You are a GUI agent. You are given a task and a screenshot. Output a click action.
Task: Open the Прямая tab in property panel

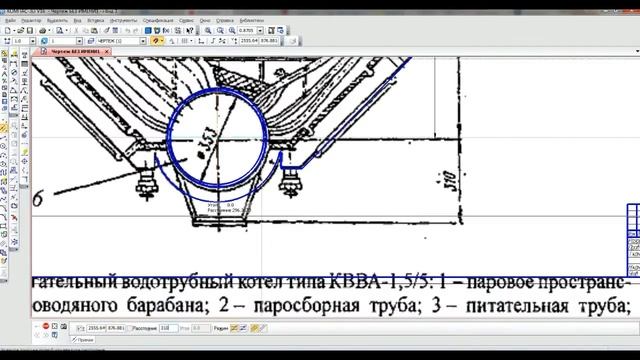(x=83, y=340)
